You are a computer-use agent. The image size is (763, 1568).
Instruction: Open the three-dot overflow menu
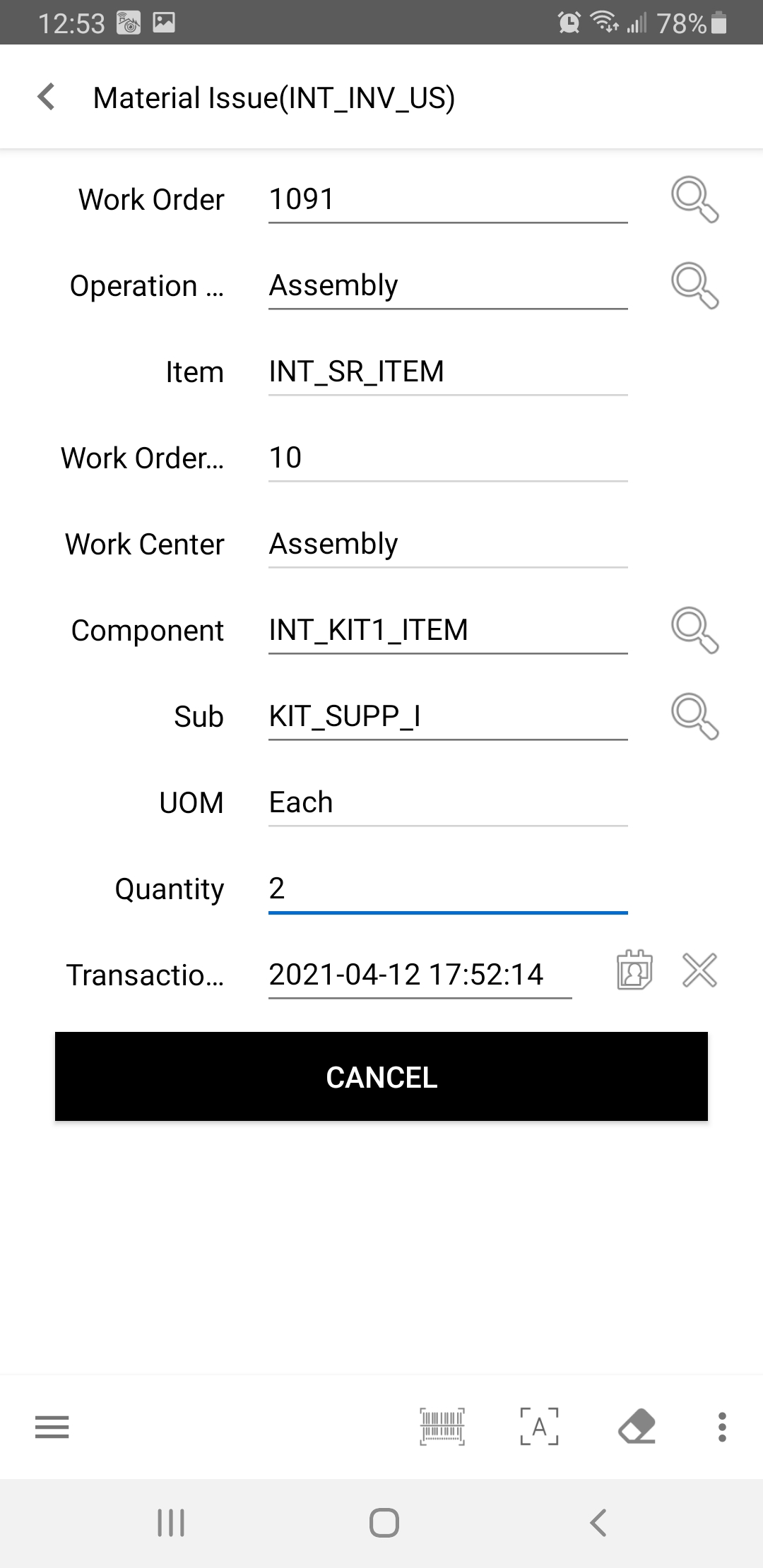coord(721,1427)
